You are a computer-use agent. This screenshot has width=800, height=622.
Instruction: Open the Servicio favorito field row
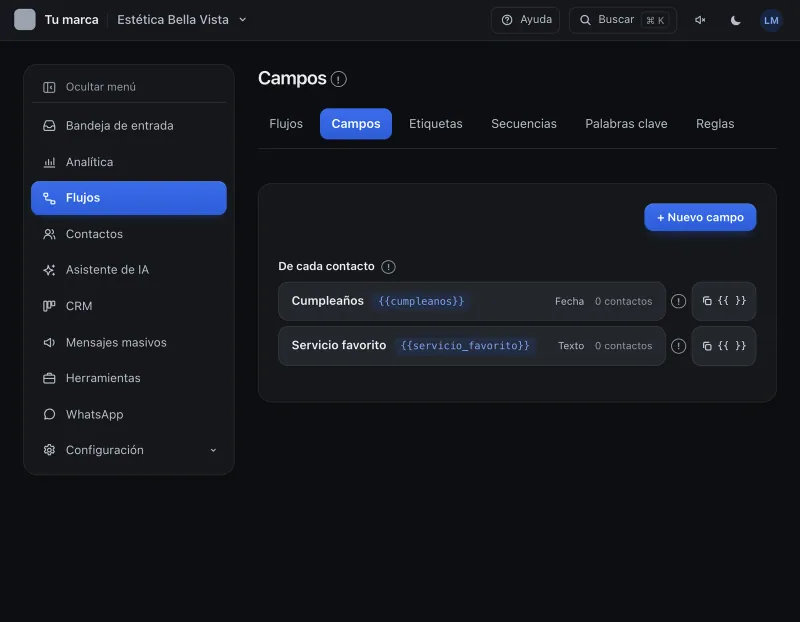click(x=471, y=346)
